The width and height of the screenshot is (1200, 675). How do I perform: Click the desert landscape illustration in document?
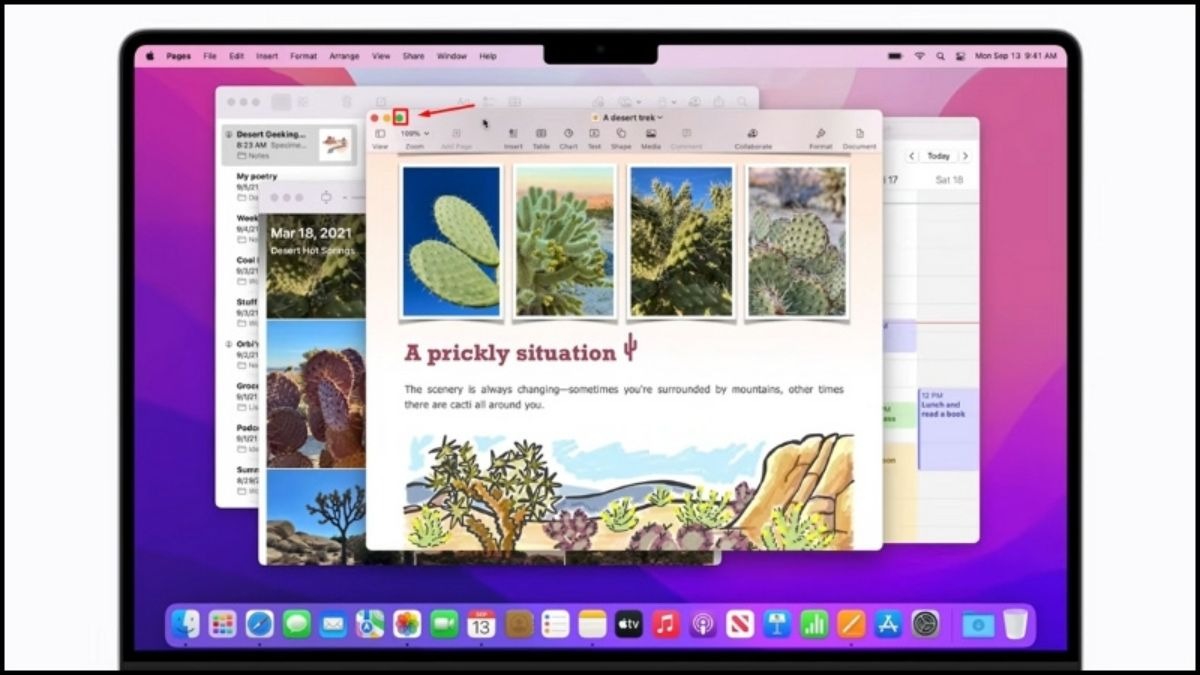(x=629, y=490)
